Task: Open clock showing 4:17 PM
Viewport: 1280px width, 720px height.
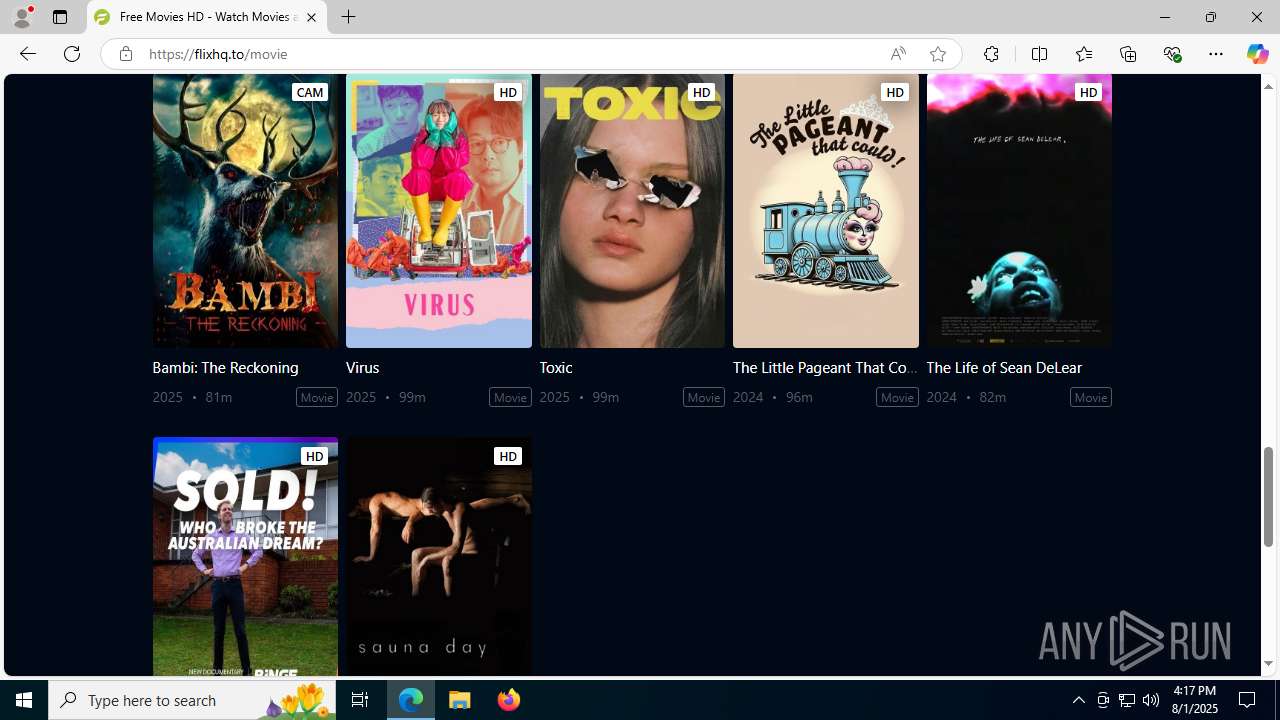Action: point(1193,700)
